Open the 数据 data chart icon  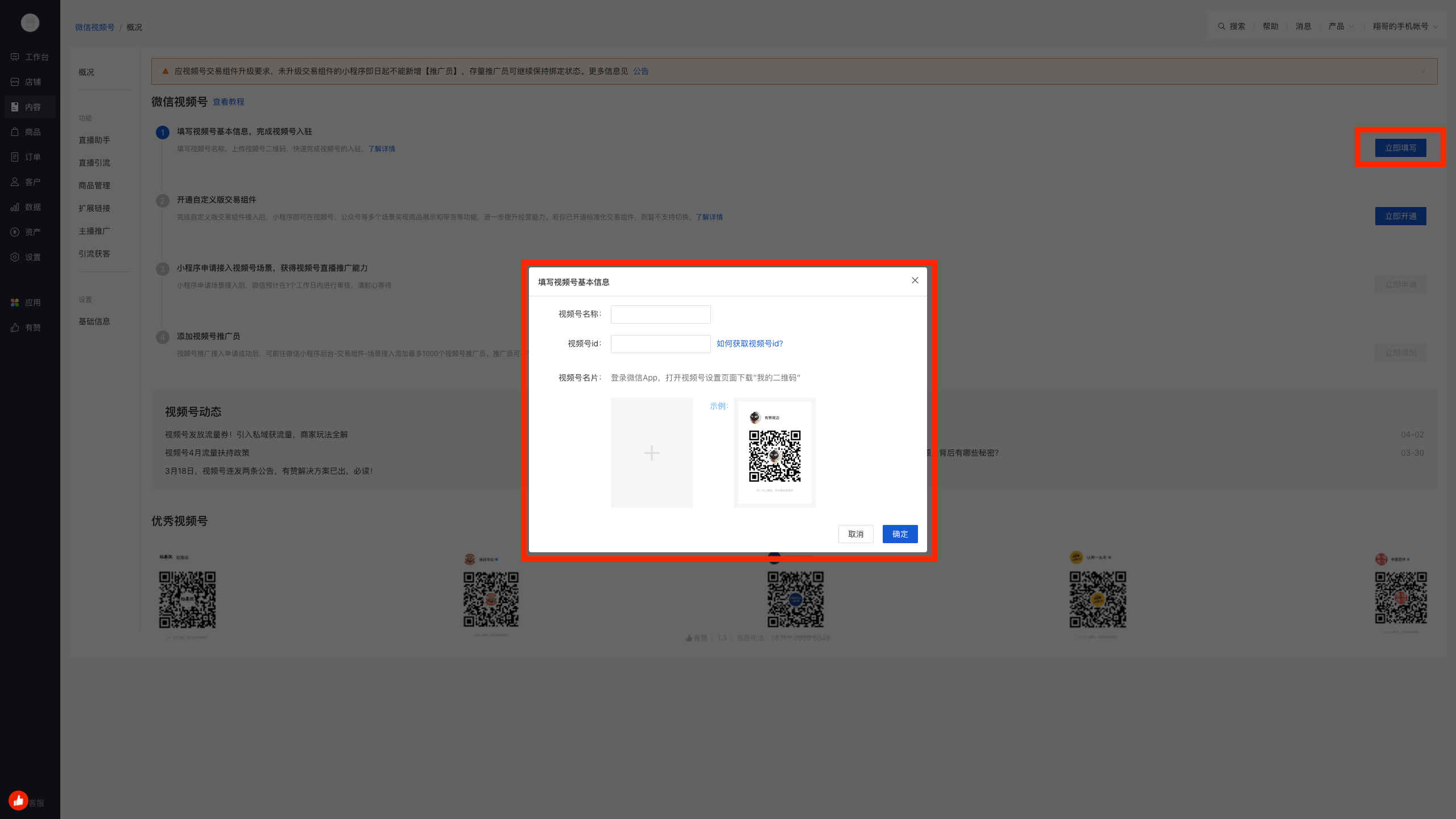15,207
